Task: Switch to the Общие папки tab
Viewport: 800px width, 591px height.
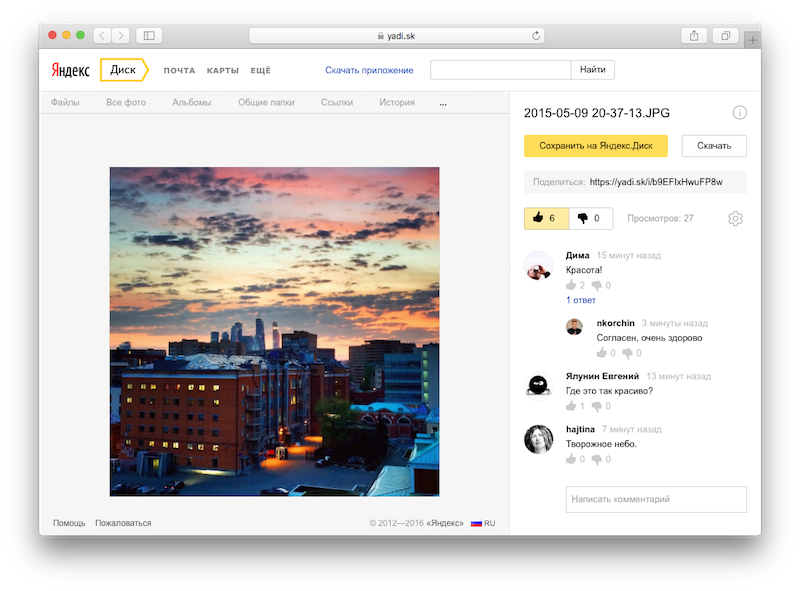Action: coord(266,103)
